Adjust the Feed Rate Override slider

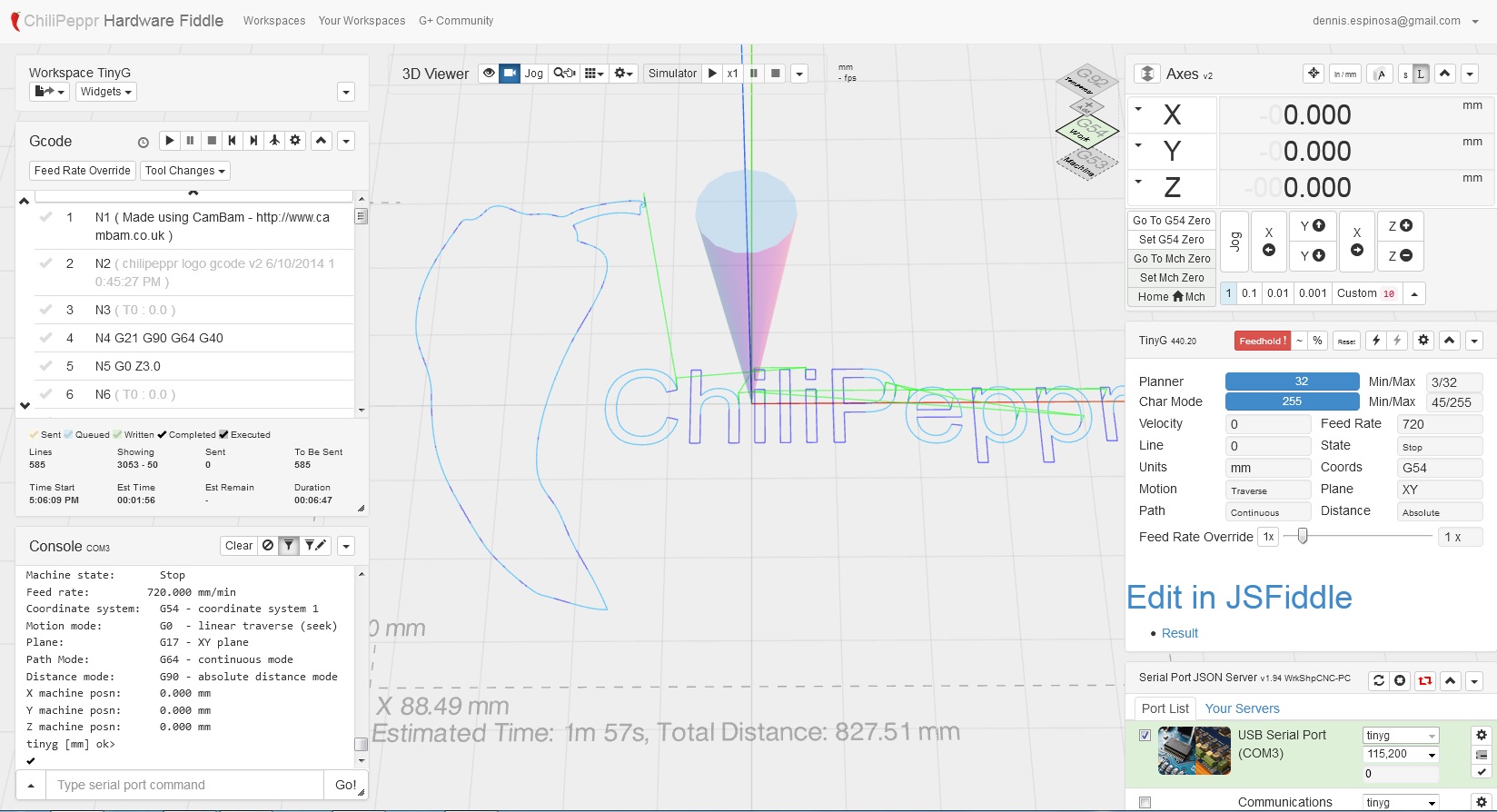pyautogui.click(x=1303, y=536)
